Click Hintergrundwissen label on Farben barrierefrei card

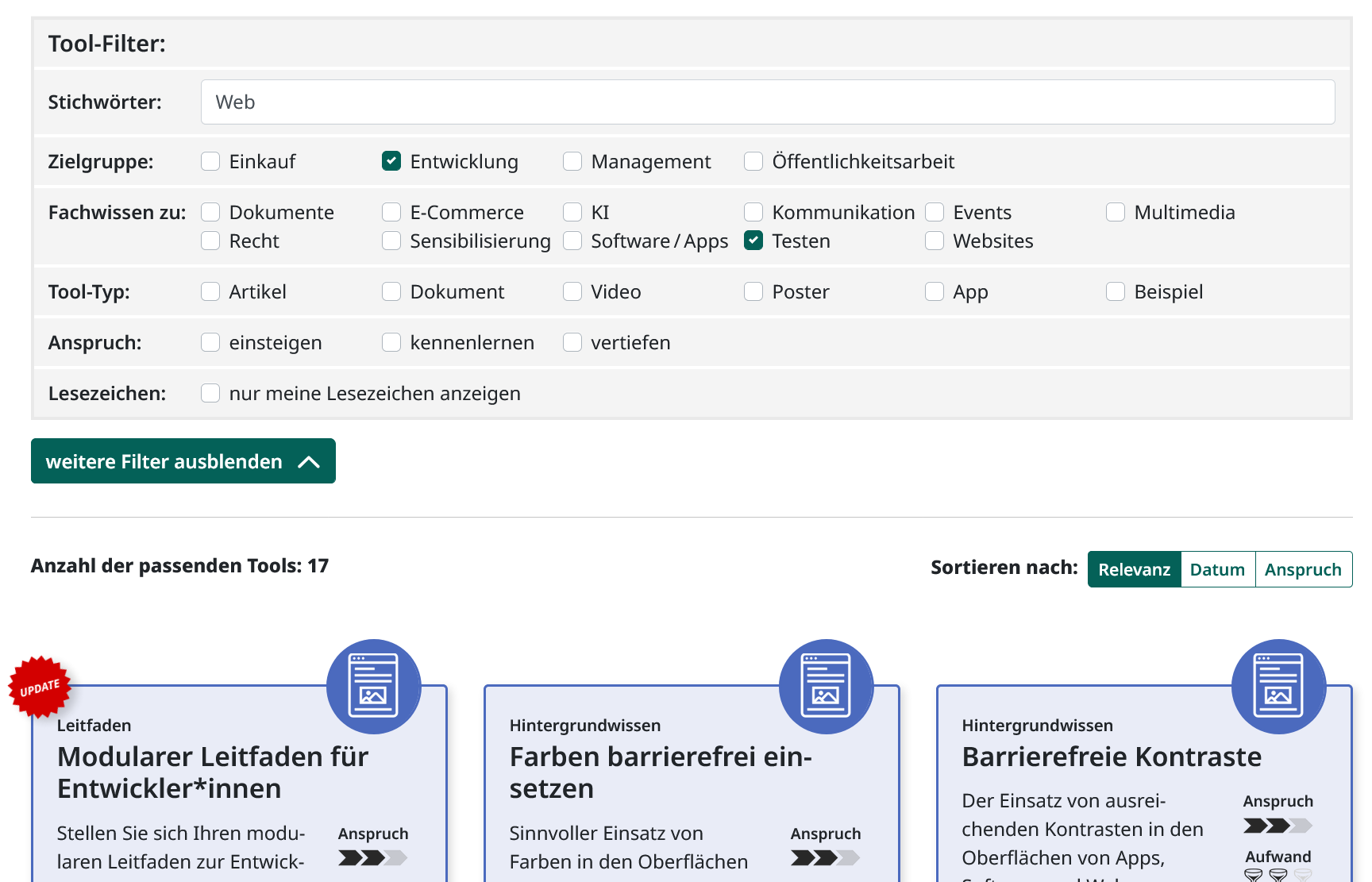point(585,725)
